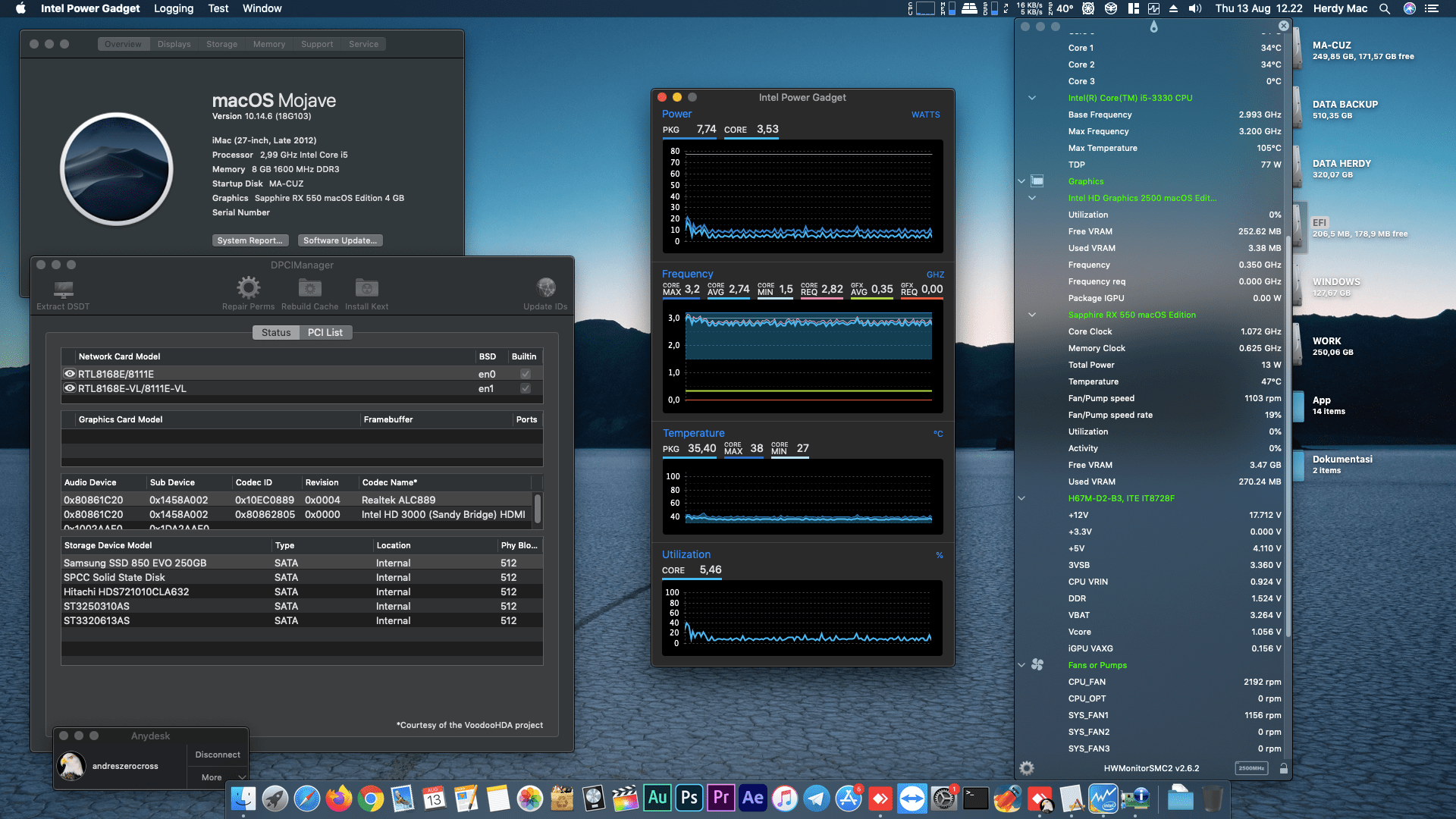This screenshot has height=819, width=1456.
Task: Open the More dropdown in Anydesk
Action: (x=217, y=777)
